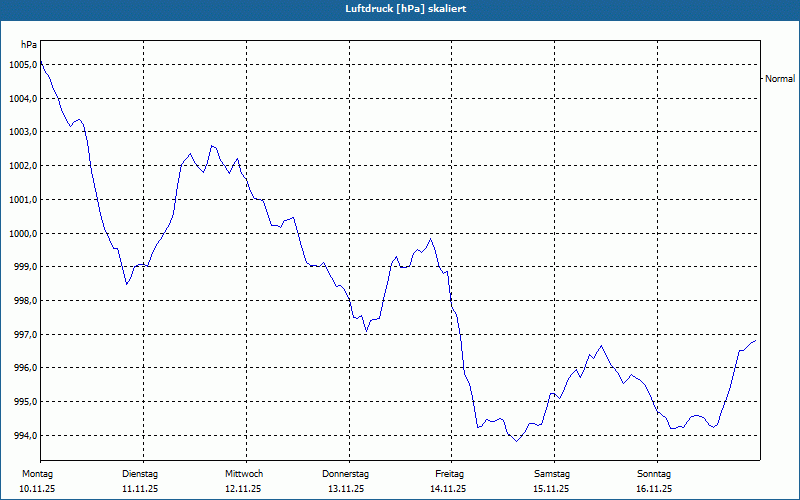This screenshot has width=800, height=500.
Task: Click the 1004,0 axis value
Action: (23, 98)
